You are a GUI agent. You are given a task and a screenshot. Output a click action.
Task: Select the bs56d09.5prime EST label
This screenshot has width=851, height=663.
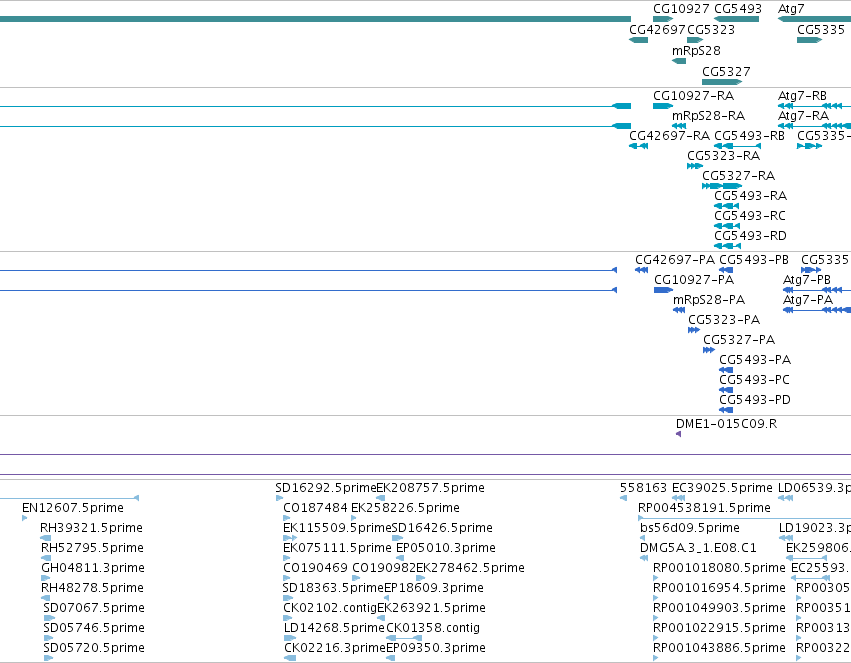click(690, 528)
